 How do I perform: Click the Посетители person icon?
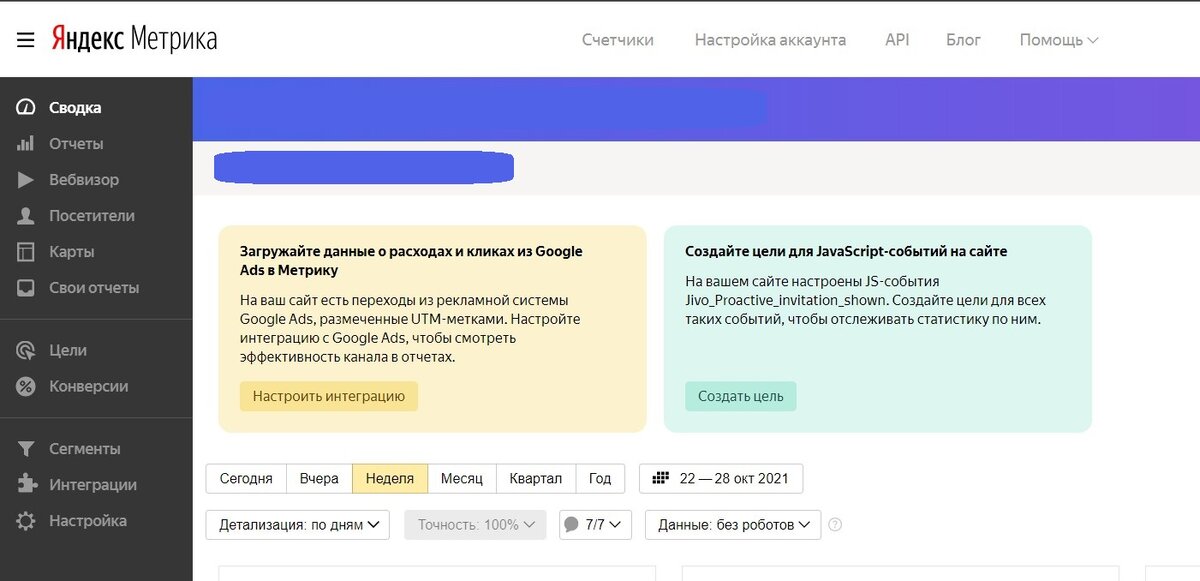coord(26,216)
